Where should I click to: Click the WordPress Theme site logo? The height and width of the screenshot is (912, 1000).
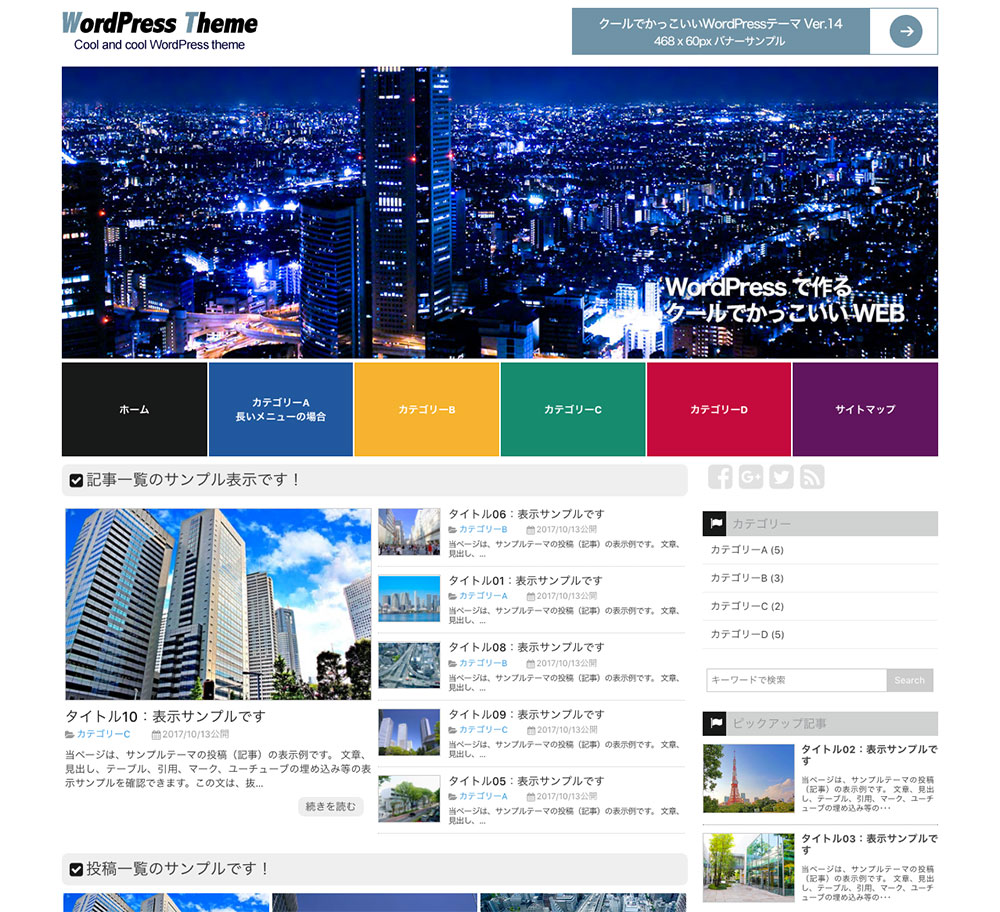click(159, 31)
